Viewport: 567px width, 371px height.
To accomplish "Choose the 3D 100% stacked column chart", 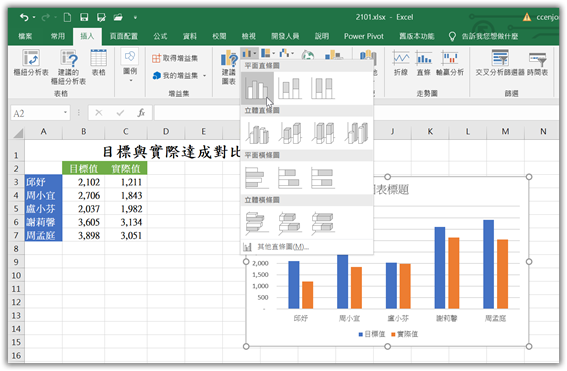I will tap(323, 133).
